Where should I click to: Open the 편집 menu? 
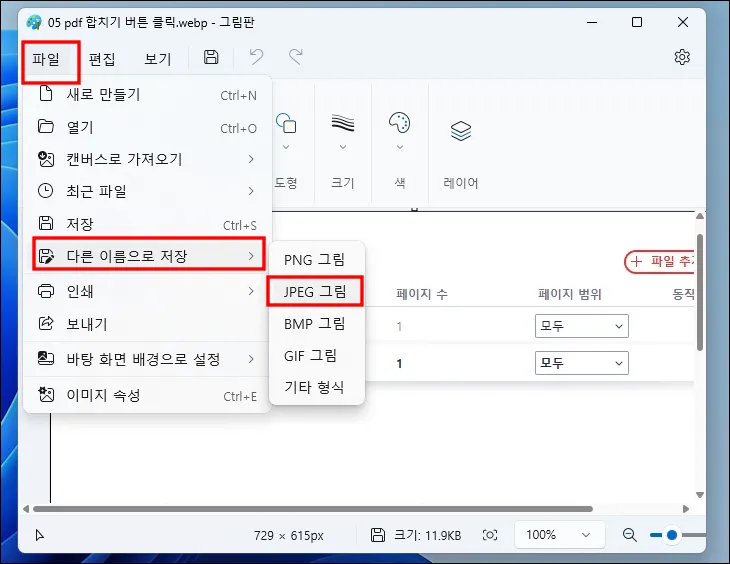click(102, 59)
